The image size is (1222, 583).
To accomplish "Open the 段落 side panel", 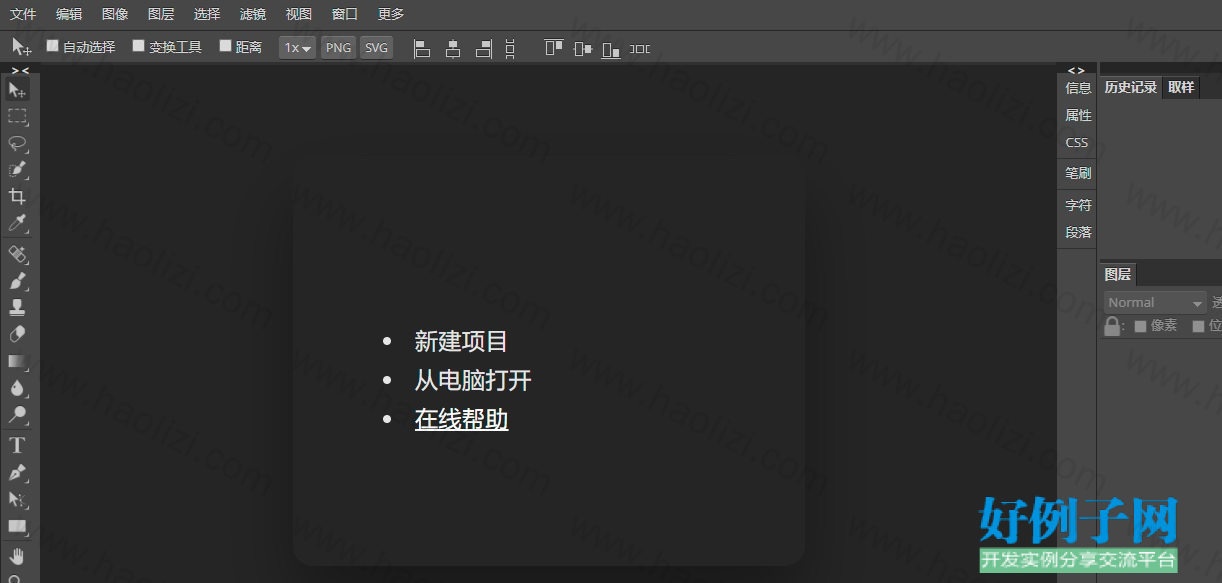I will pos(1078,232).
